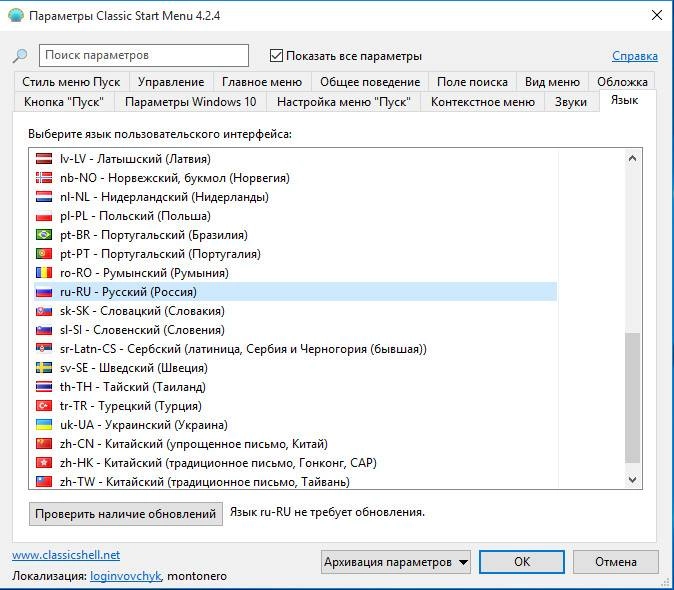Viewport: 674px width, 590px height.
Task: Select sr-Latn-CS - Сербский row
Action: pyautogui.click(x=296, y=348)
